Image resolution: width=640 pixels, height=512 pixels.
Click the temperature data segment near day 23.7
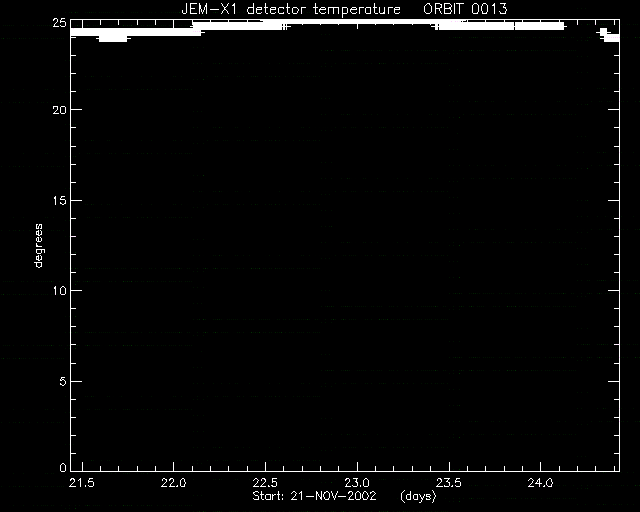[500, 26]
